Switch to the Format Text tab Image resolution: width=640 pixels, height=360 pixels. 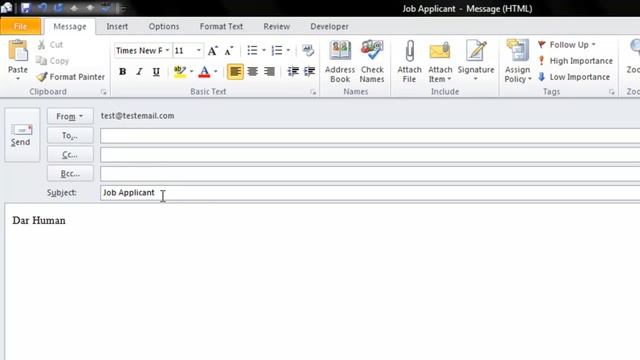[x=221, y=27]
